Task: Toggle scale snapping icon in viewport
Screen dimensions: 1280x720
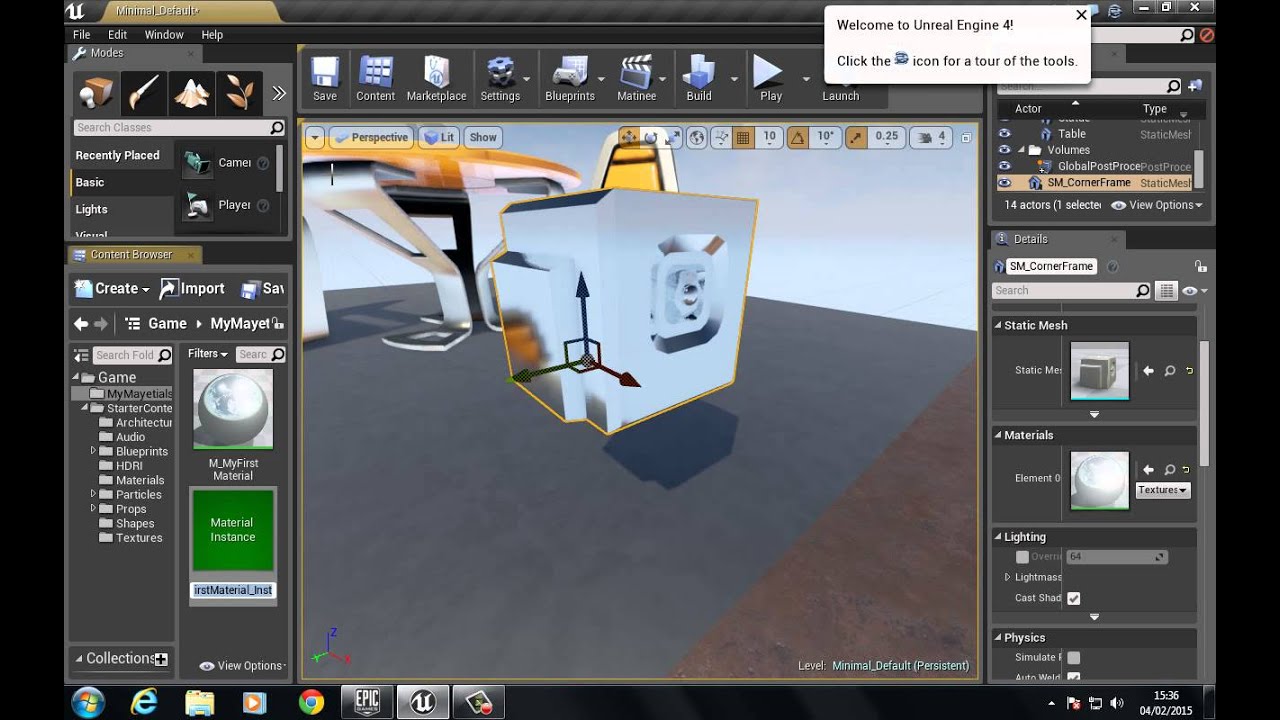Action: (856, 137)
